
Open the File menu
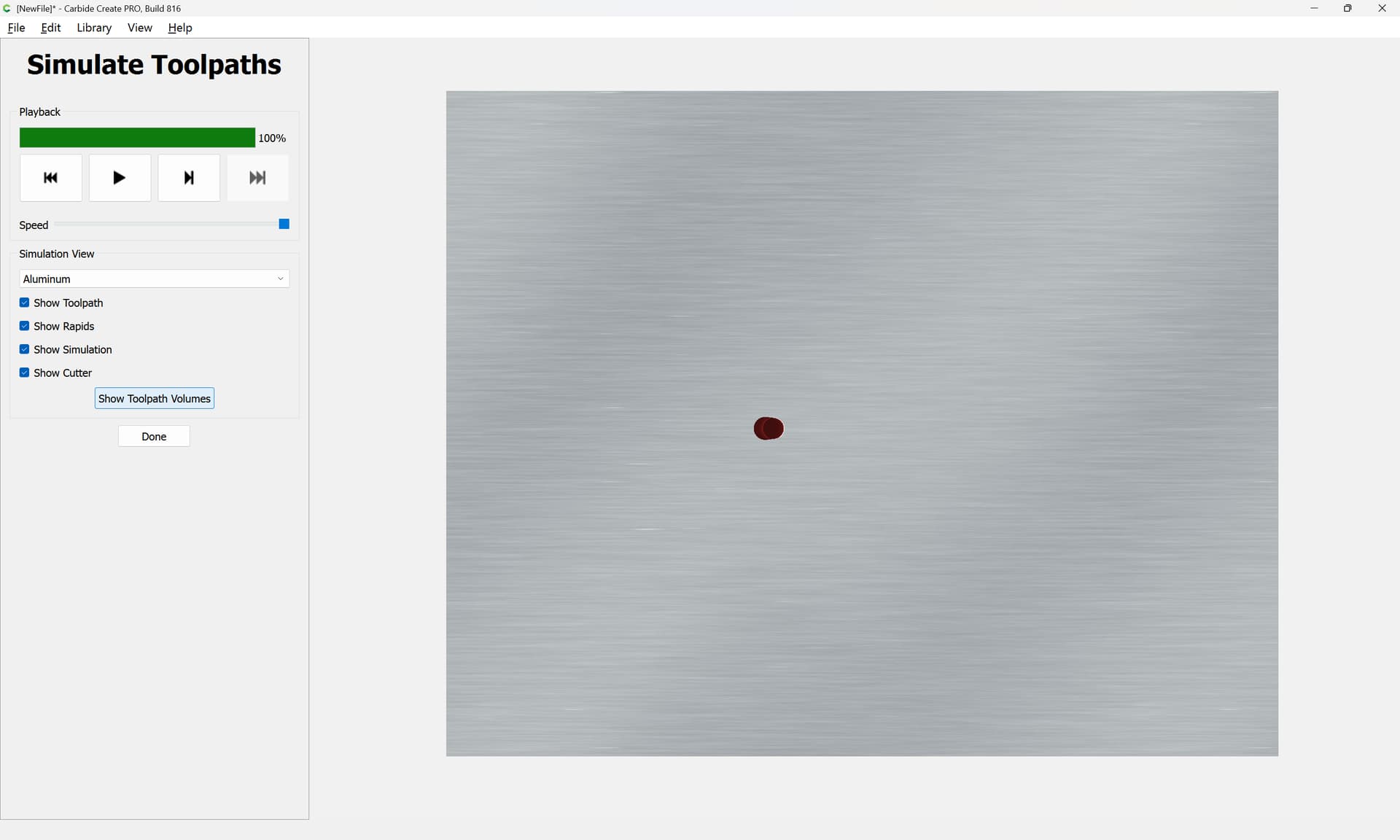16,28
